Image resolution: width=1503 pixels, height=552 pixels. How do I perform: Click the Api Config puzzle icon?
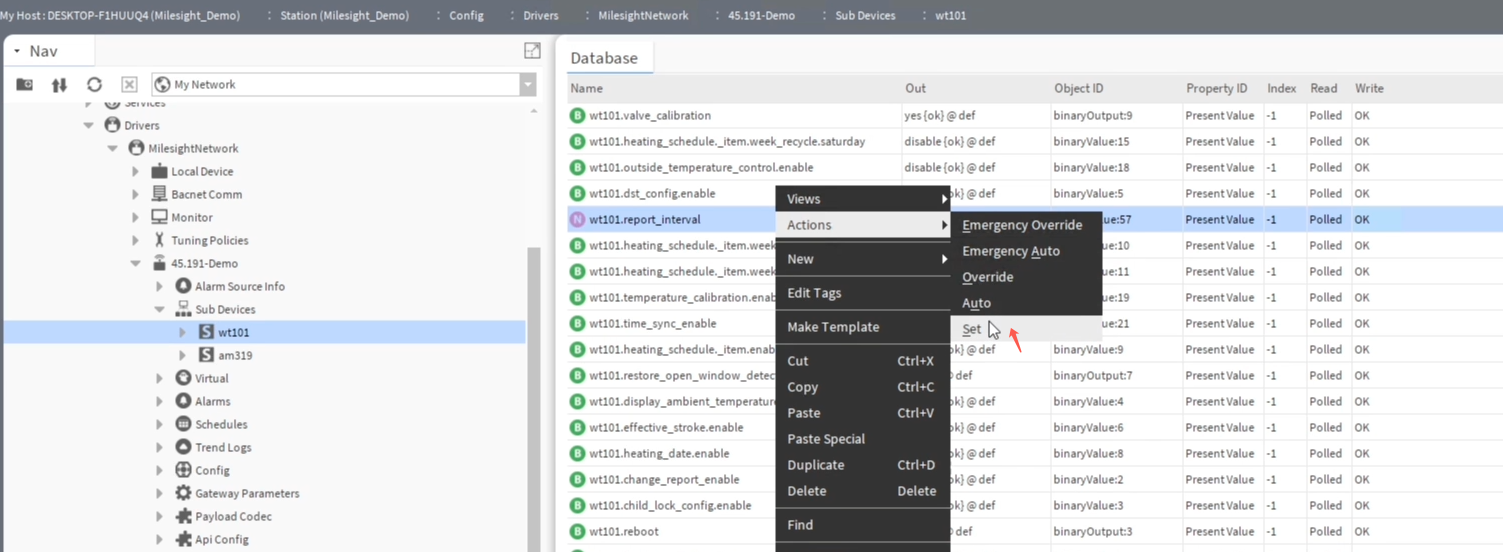click(183, 539)
